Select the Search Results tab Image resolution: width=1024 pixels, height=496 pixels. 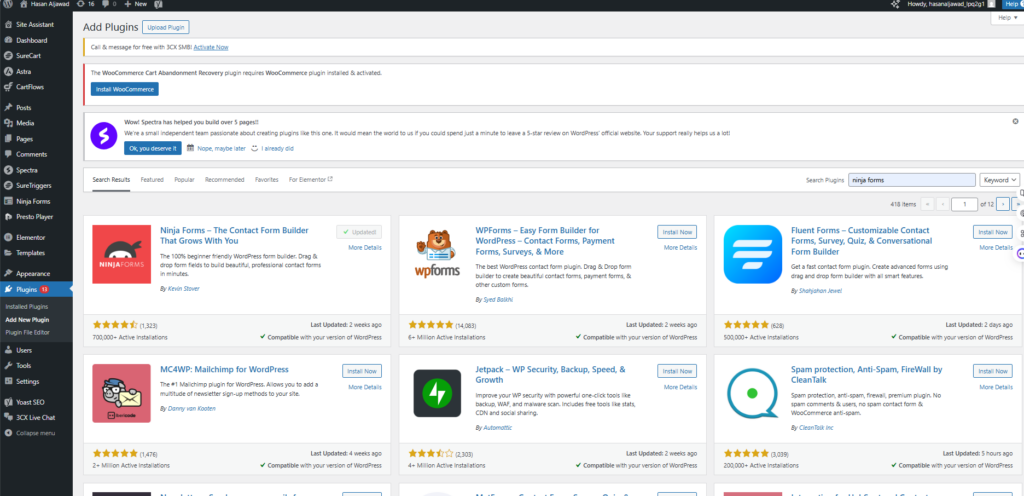point(111,179)
